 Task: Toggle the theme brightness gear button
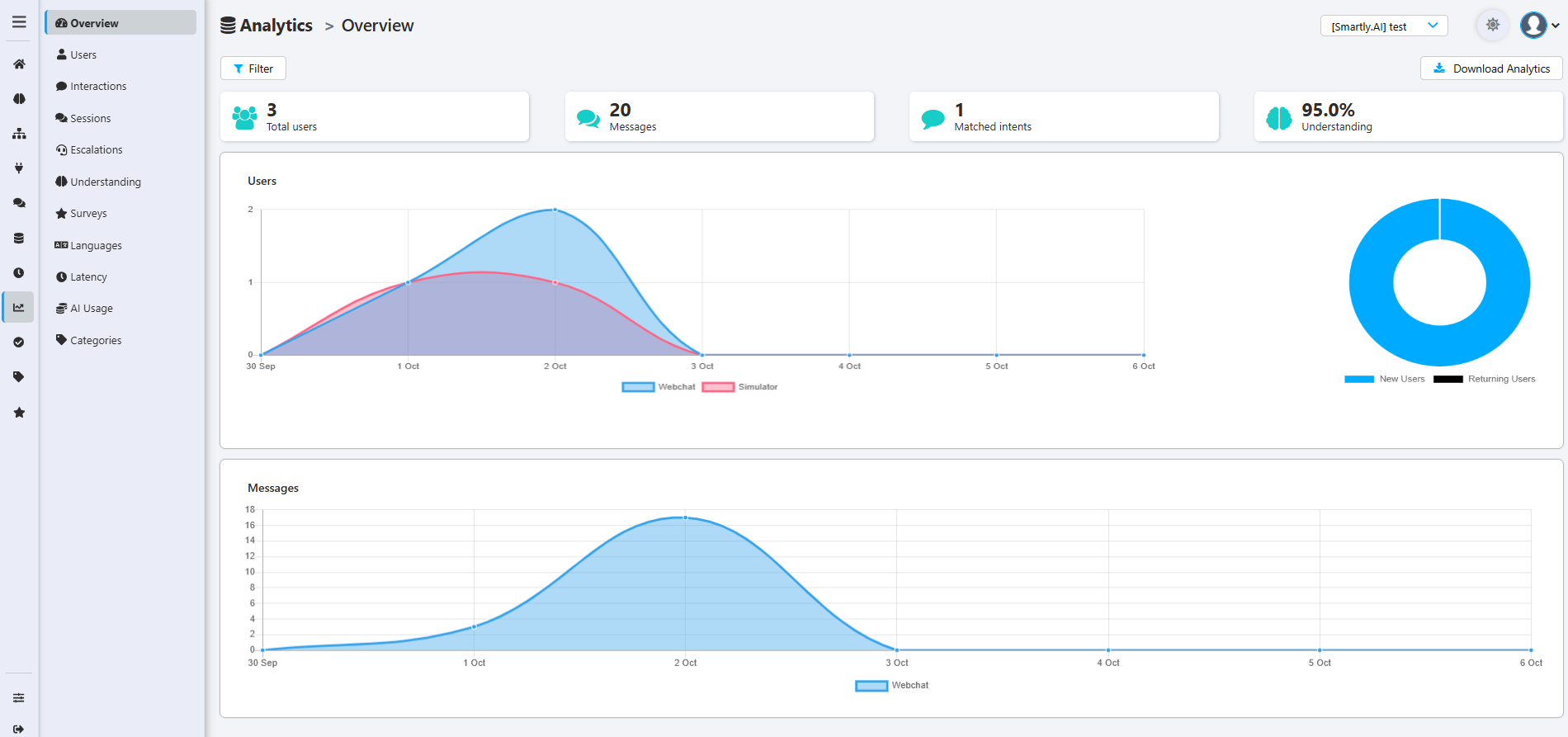coord(1492,25)
